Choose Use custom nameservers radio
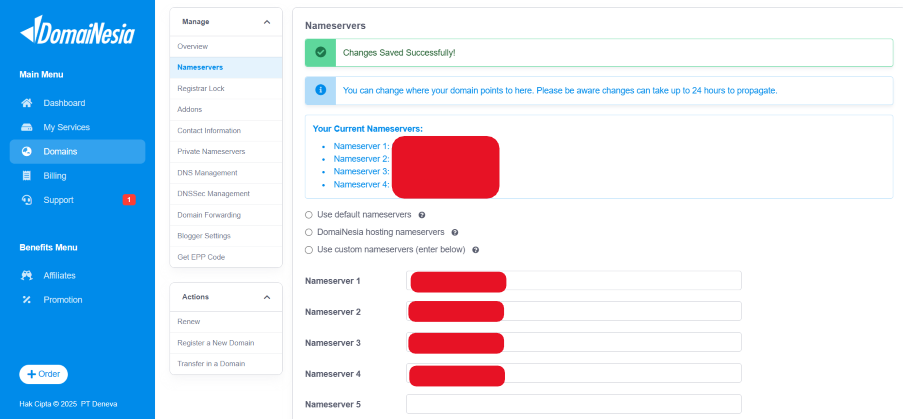The width and height of the screenshot is (903, 419). click(x=308, y=249)
